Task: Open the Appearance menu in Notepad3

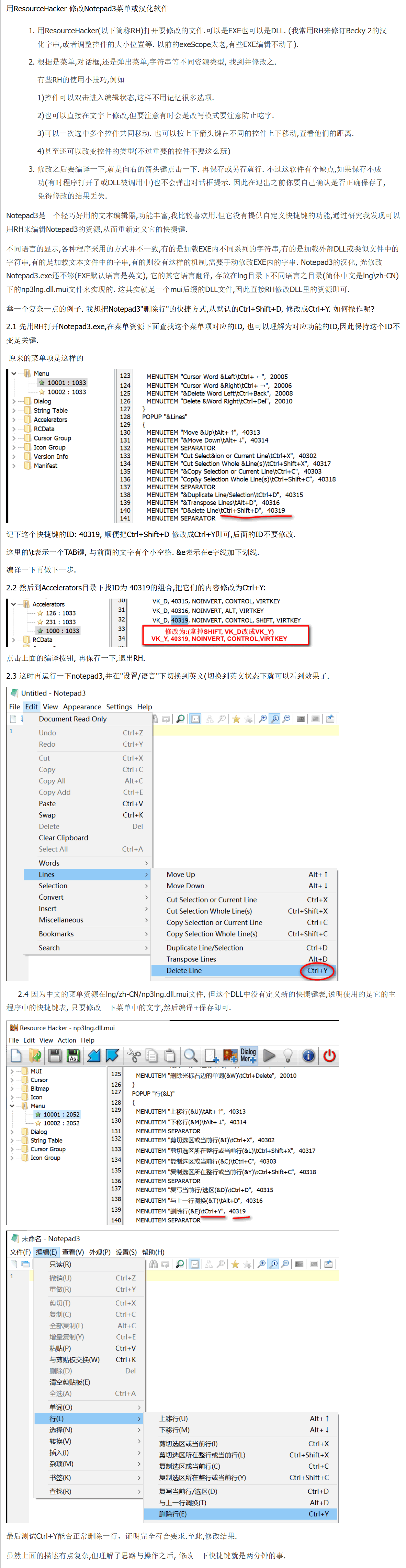Action: point(82,707)
